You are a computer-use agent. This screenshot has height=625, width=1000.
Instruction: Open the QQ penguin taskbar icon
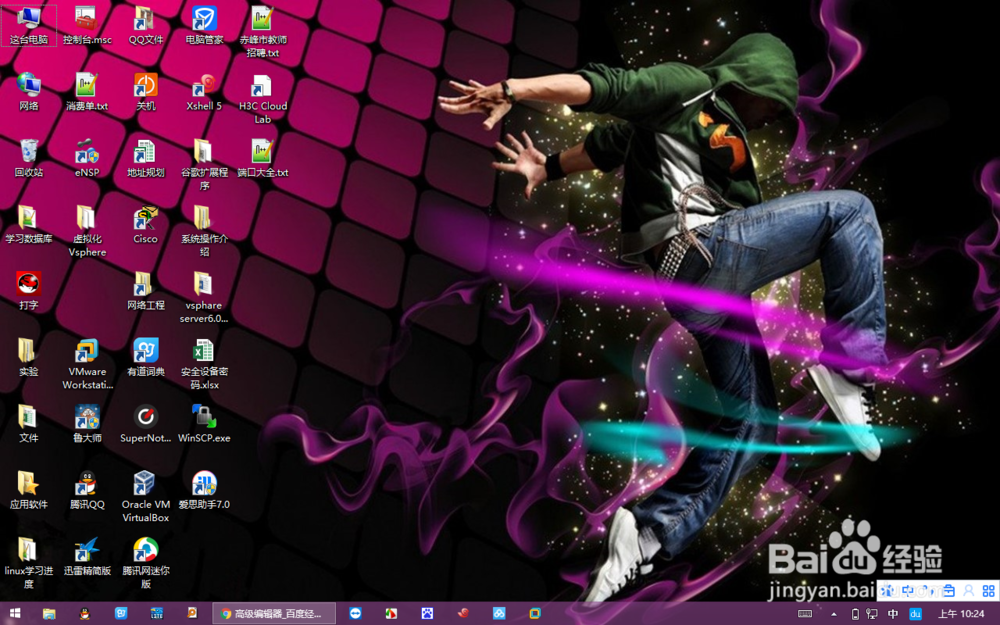click(x=84, y=614)
